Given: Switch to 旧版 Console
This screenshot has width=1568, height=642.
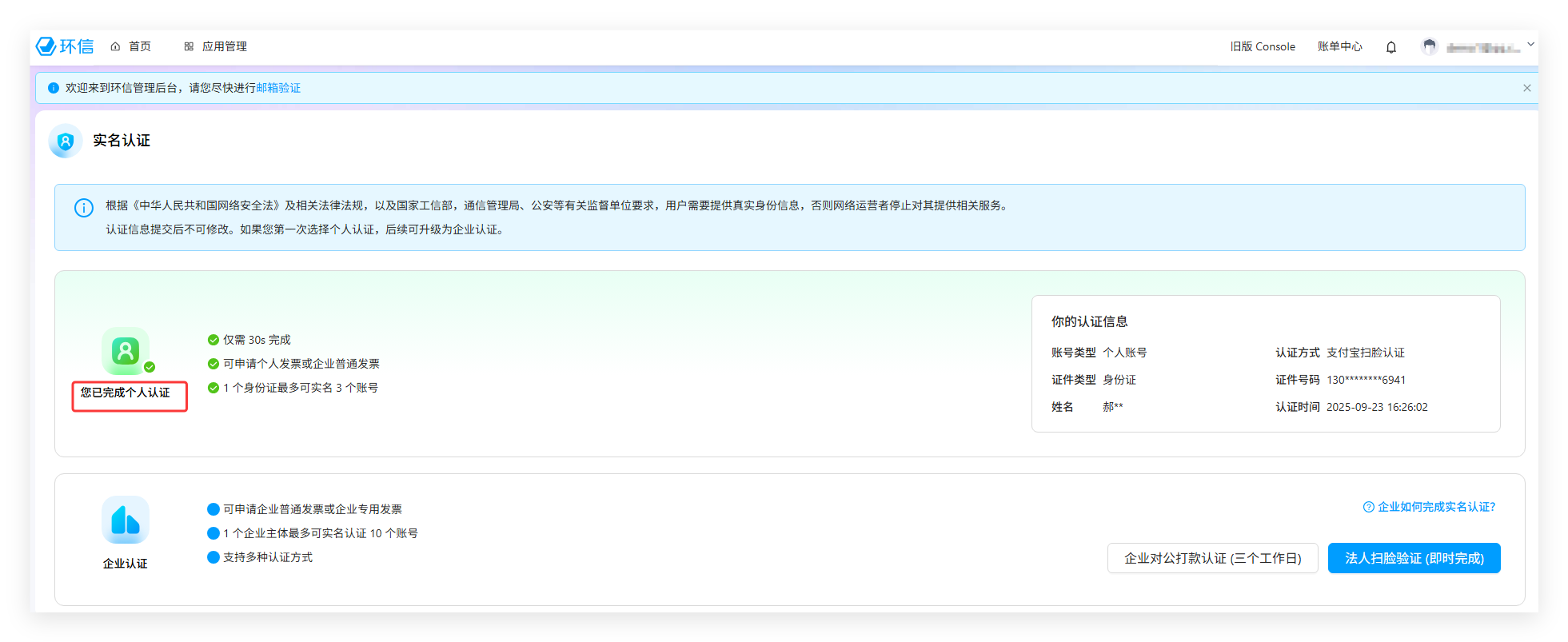Looking at the screenshot, I should click(x=1263, y=46).
